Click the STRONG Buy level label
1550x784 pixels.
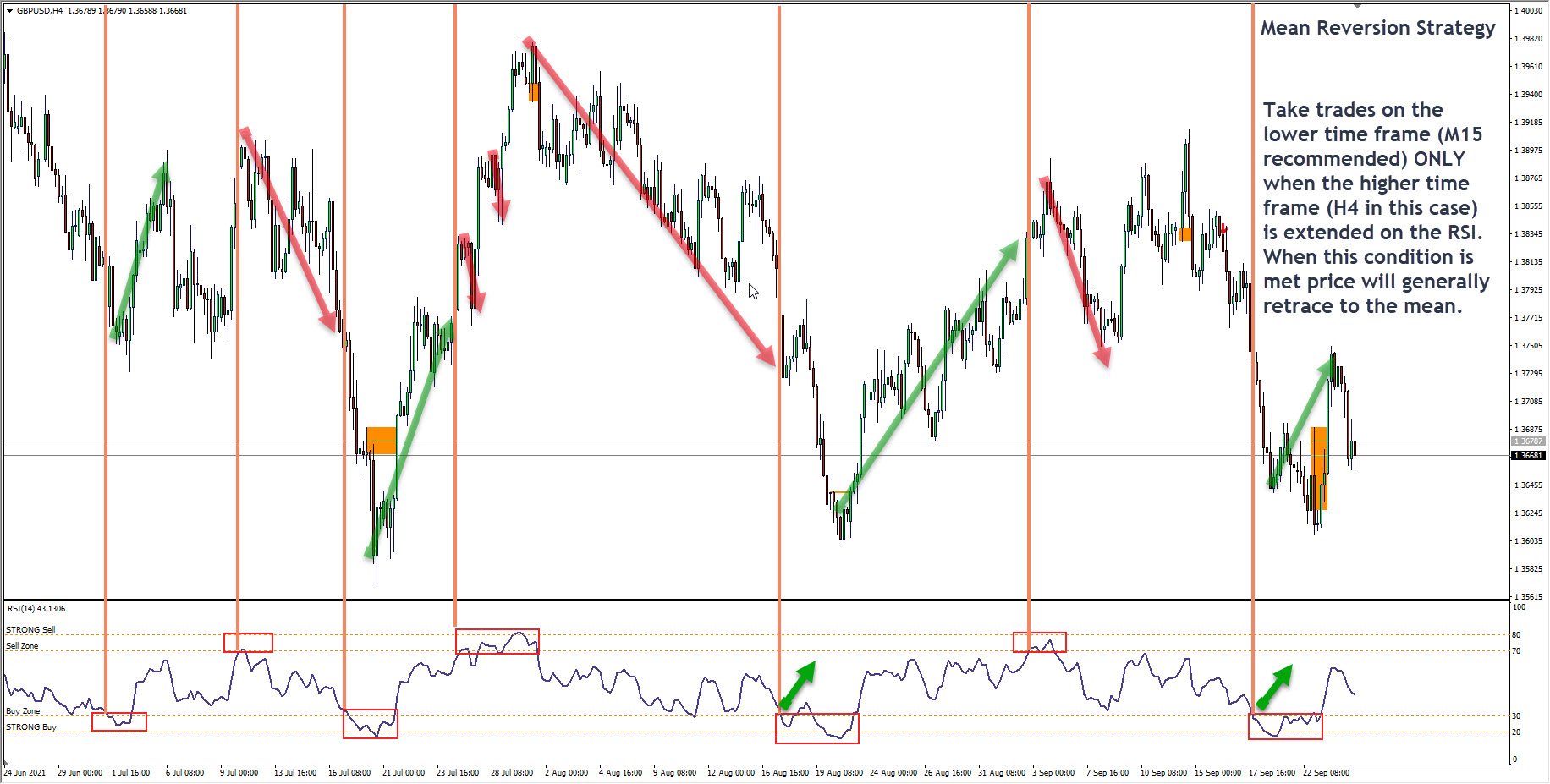[31, 727]
